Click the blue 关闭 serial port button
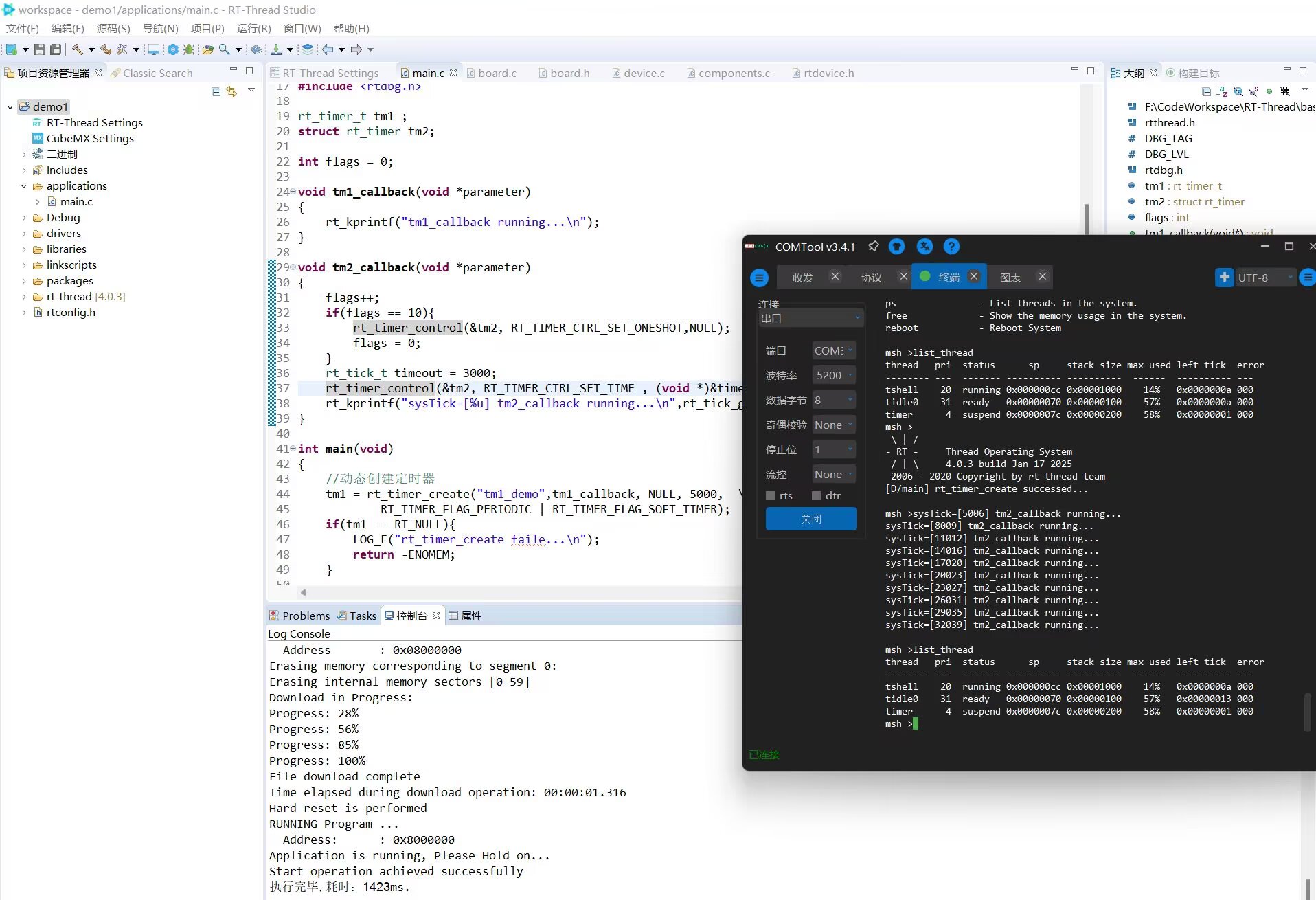 pos(810,519)
